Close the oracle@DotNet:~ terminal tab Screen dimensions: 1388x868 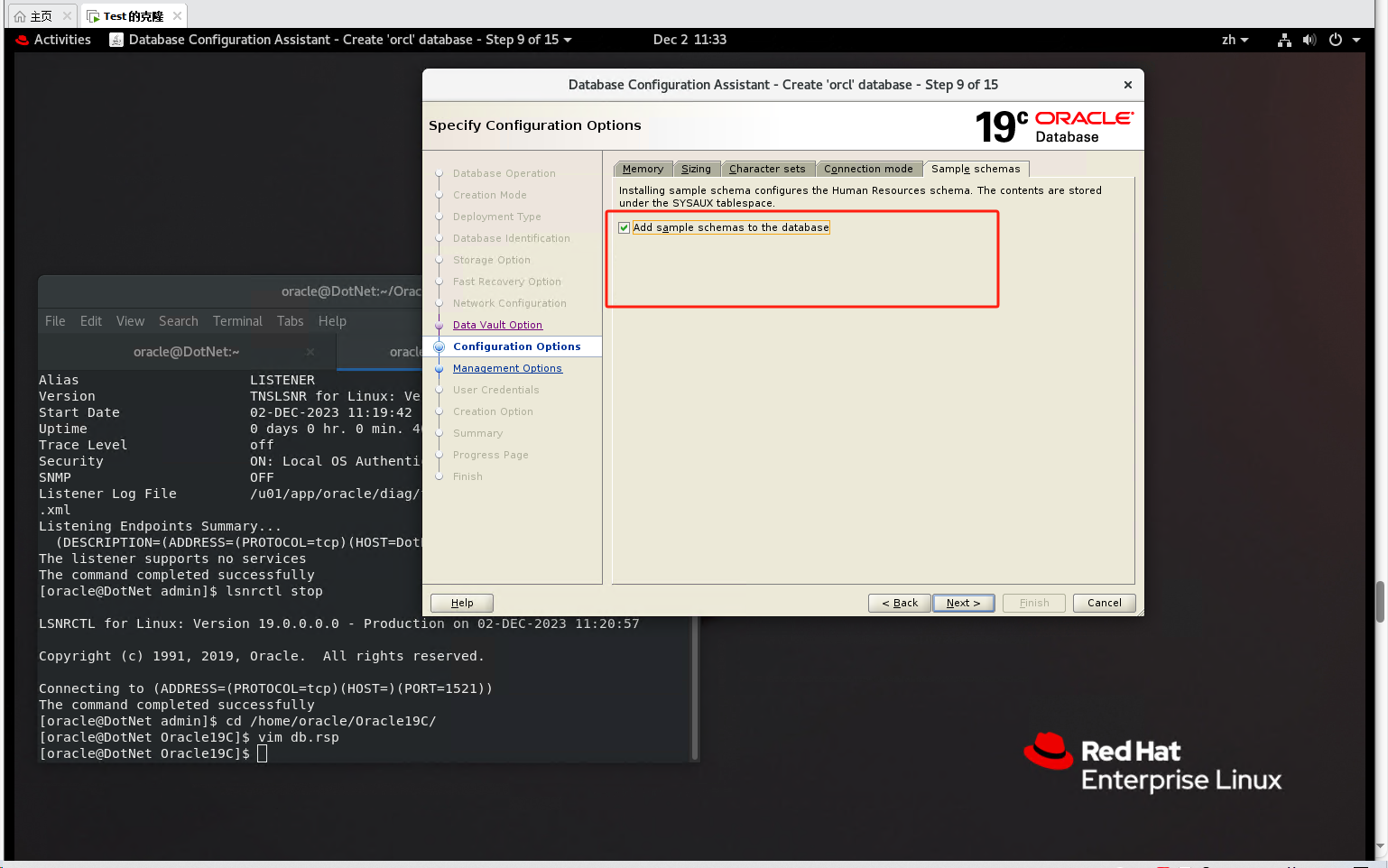310,352
